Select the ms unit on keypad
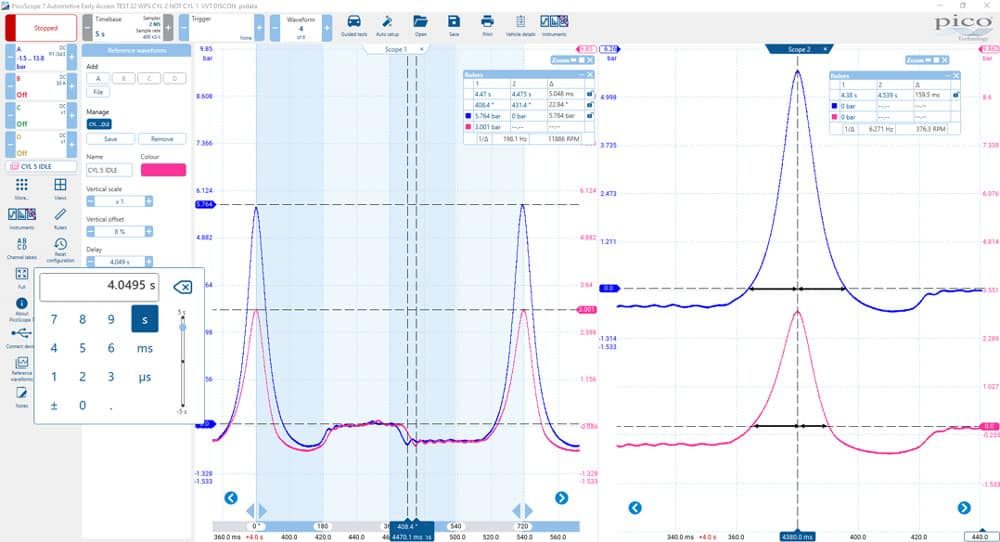This screenshot has width=1000, height=542. (x=145, y=348)
